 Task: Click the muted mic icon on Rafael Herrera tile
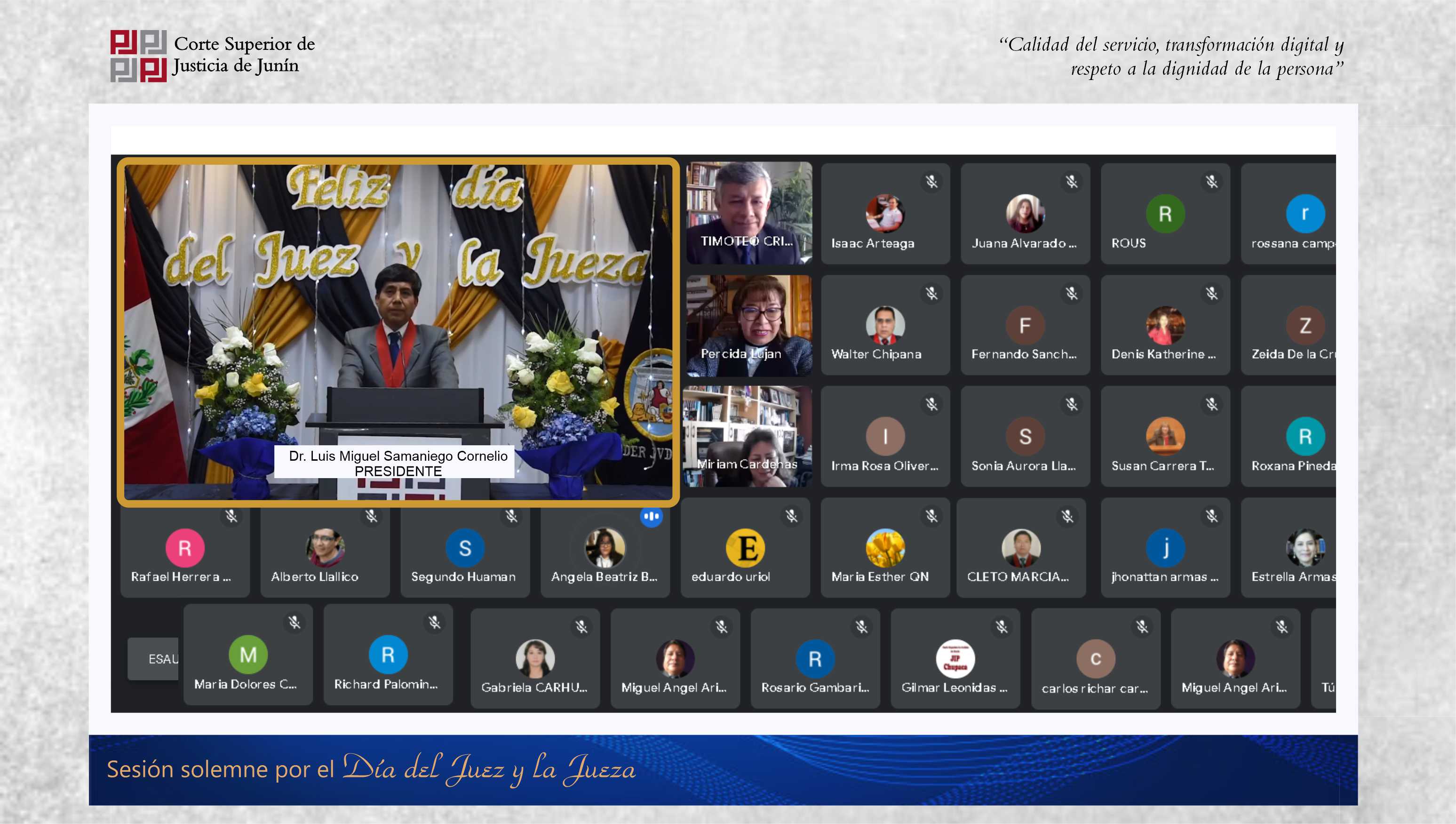pyautogui.click(x=231, y=516)
